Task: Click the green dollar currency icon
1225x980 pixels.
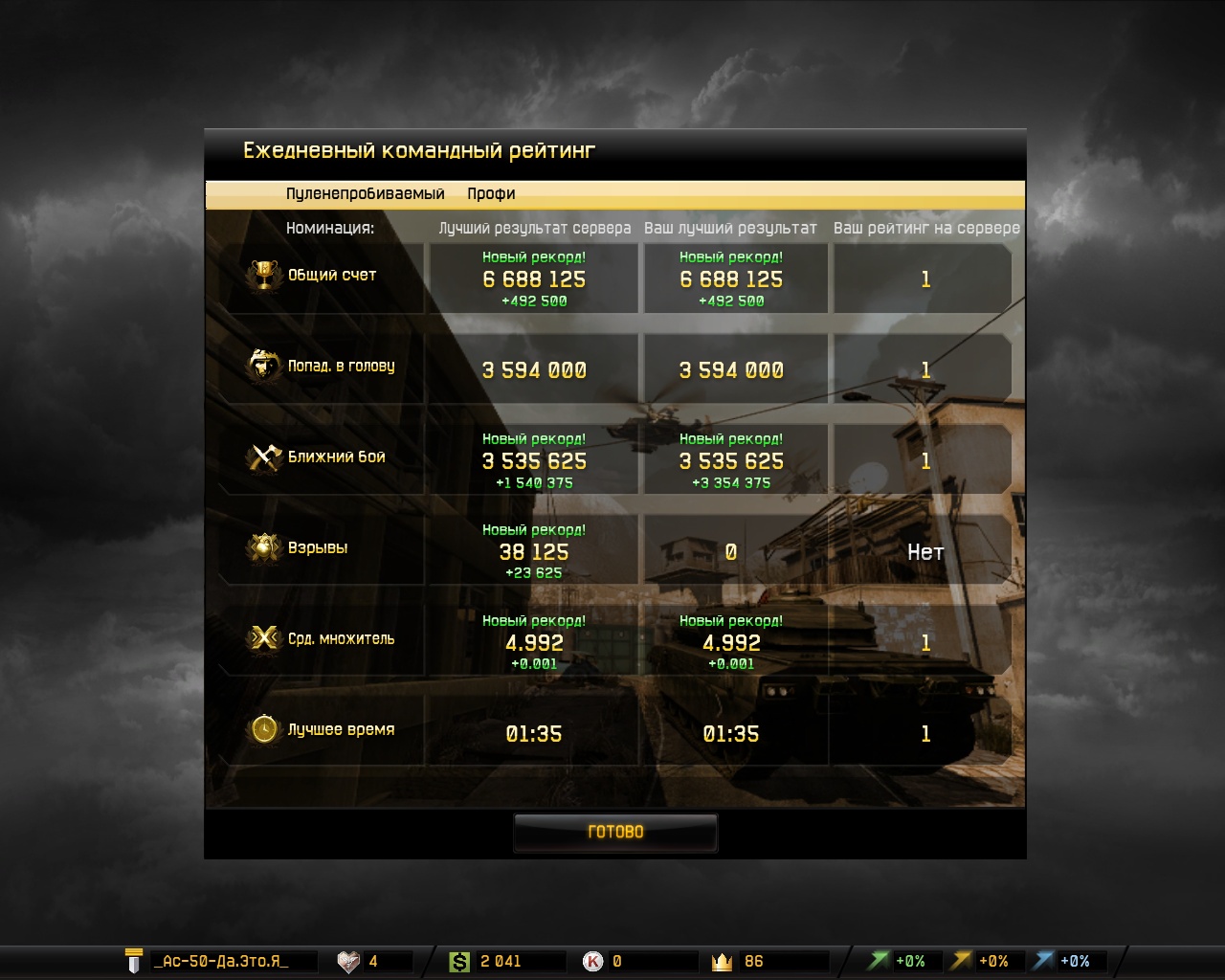Action: coord(460,961)
